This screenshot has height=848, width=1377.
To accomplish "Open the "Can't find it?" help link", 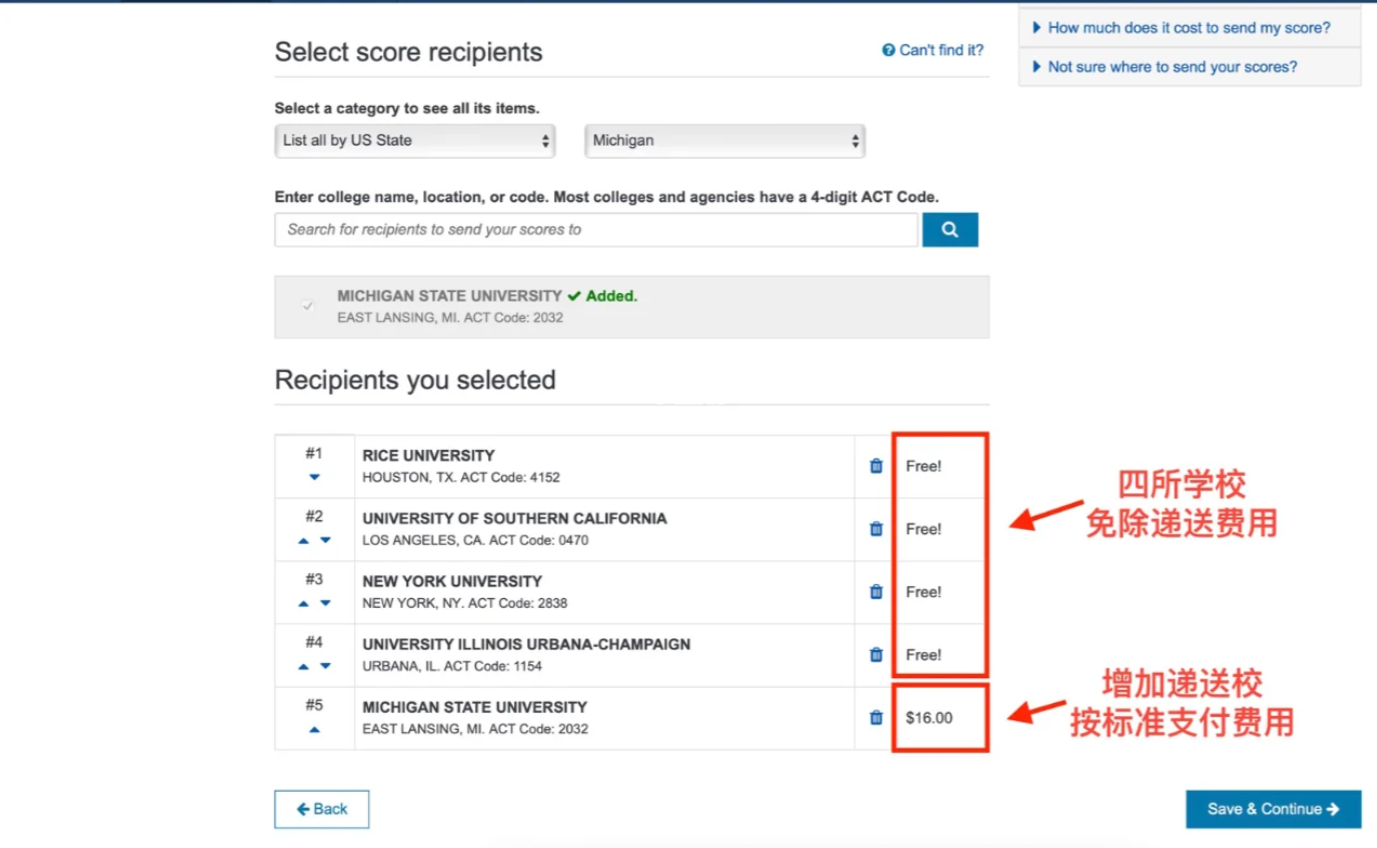I will [933, 50].
